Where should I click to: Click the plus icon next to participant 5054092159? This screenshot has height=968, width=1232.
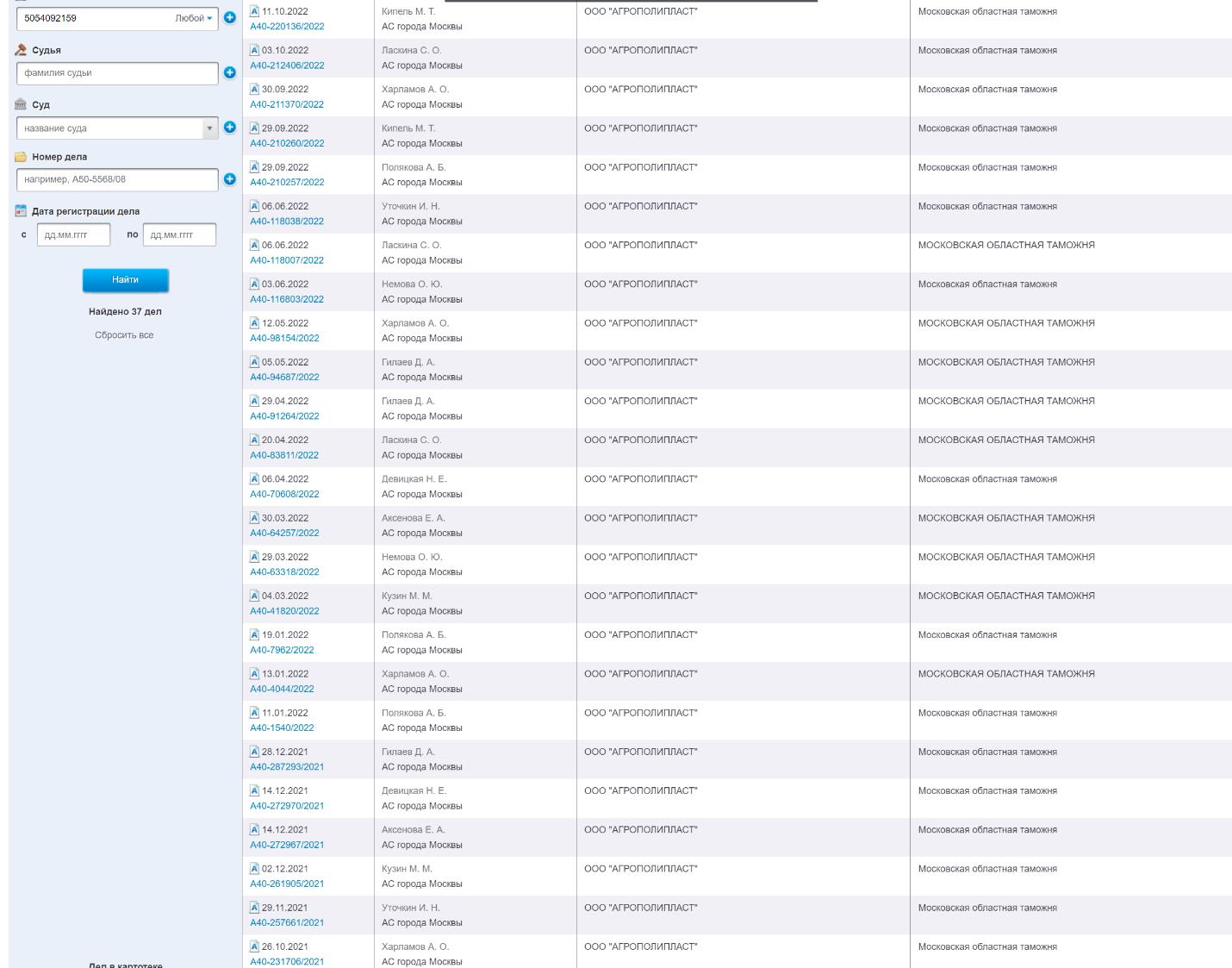click(229, 17)
